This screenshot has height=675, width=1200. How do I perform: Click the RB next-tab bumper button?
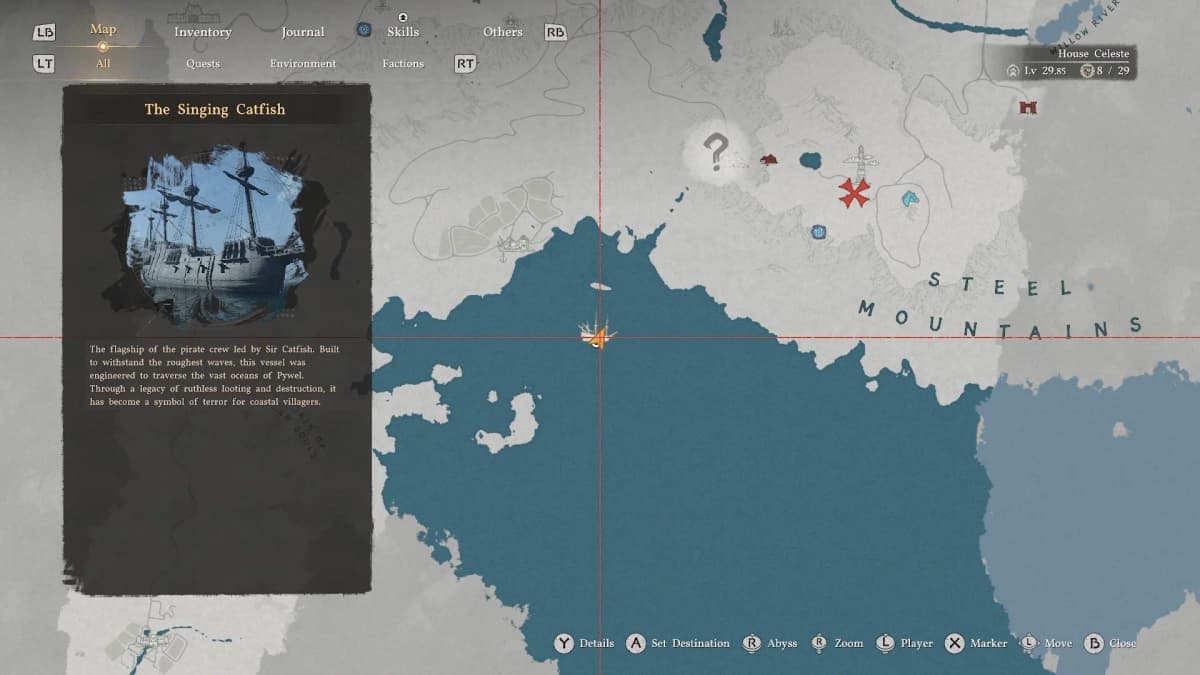click(x=555, y=32)
